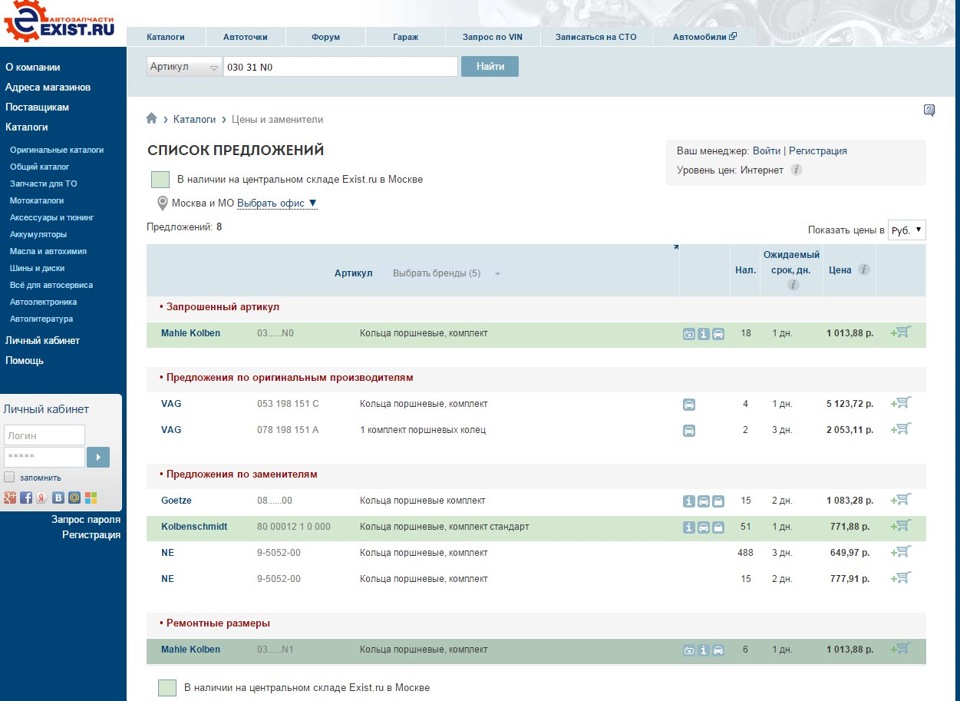Open the Руб. currency dropdown
Viewport: 960px width, 701px height.
pyautogui.click(x=907, y=230)
